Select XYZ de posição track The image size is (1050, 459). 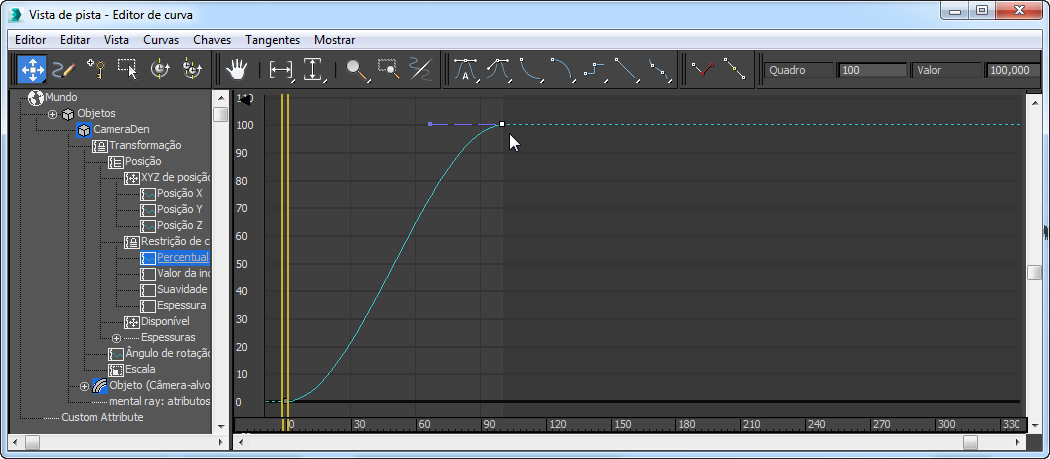coord(175,178)
